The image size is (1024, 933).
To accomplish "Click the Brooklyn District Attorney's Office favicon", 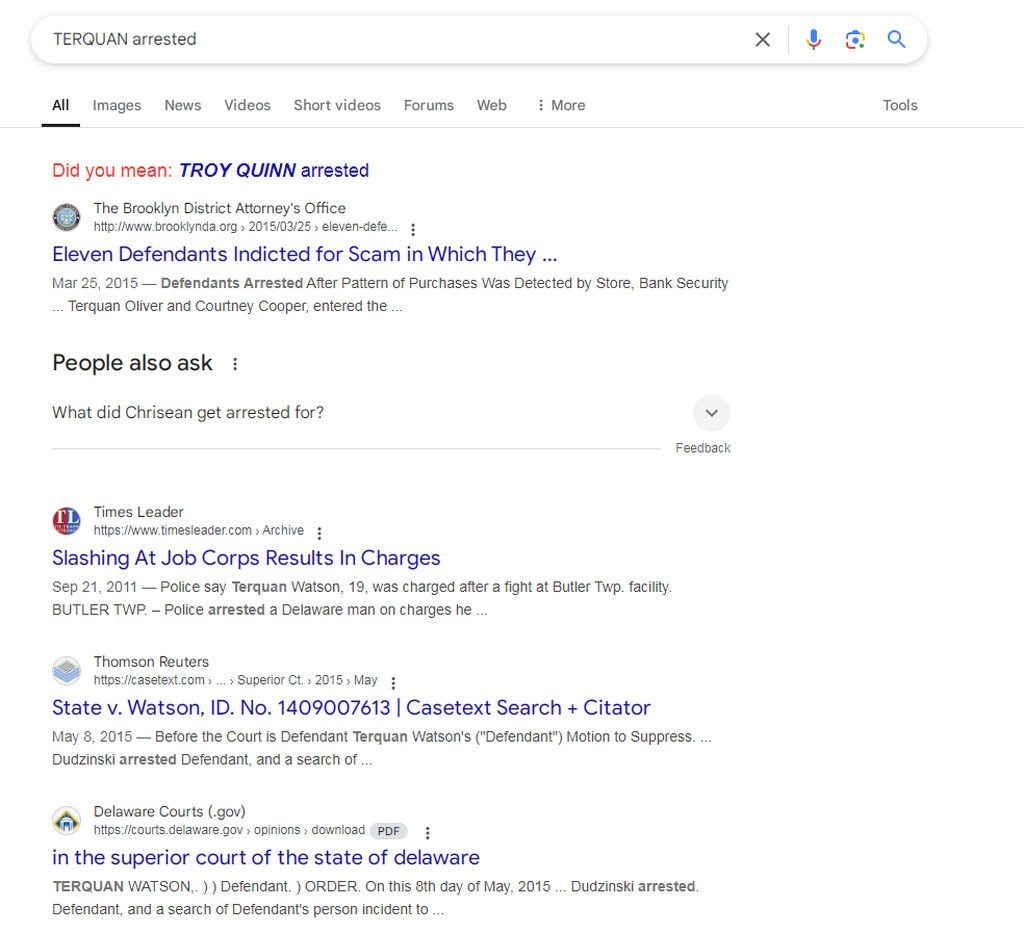I will pos(67,217).
